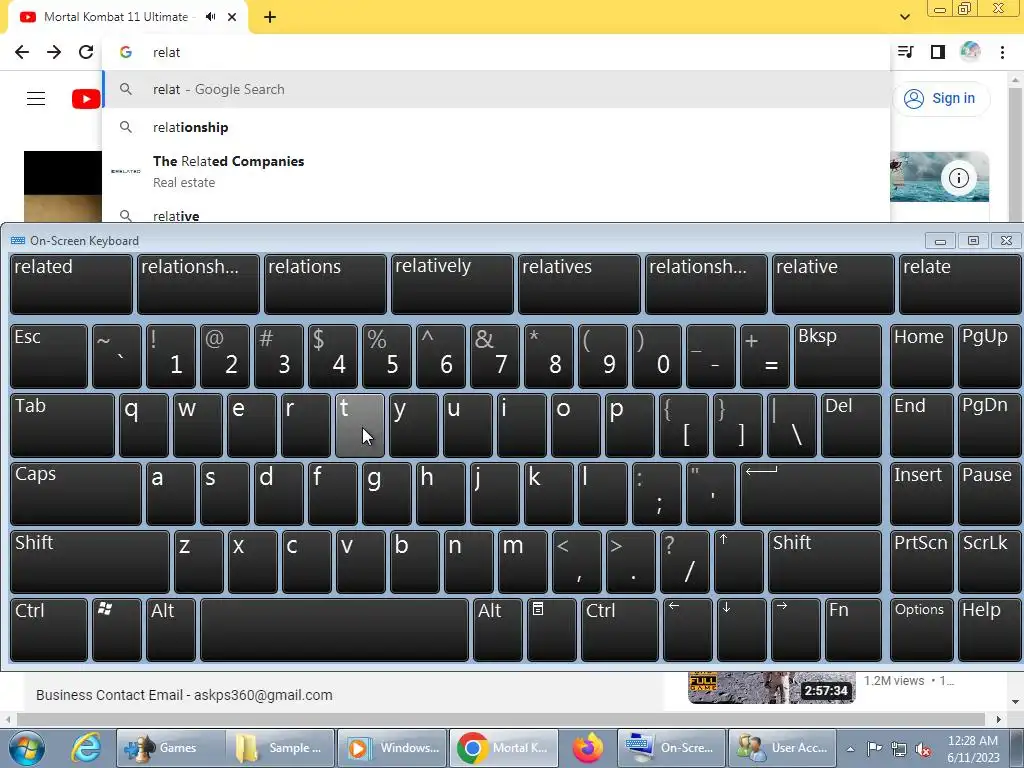
Task: Toggle the right Shift key
Action: pos(825,562)
